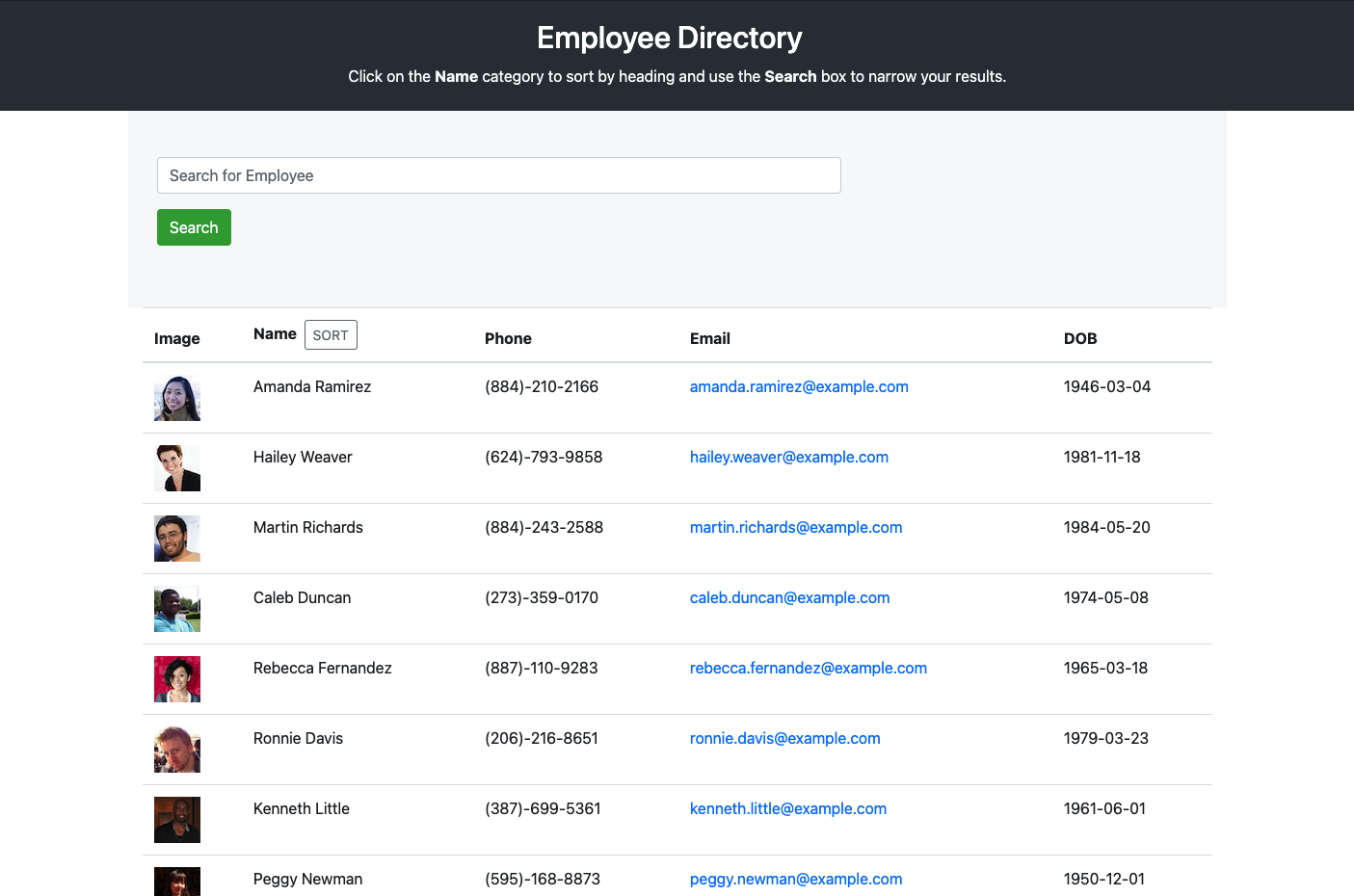This screenshot has height=896, width=1354.
Task: Click the name Amanda Ramirez
Action: coord(312,386)
